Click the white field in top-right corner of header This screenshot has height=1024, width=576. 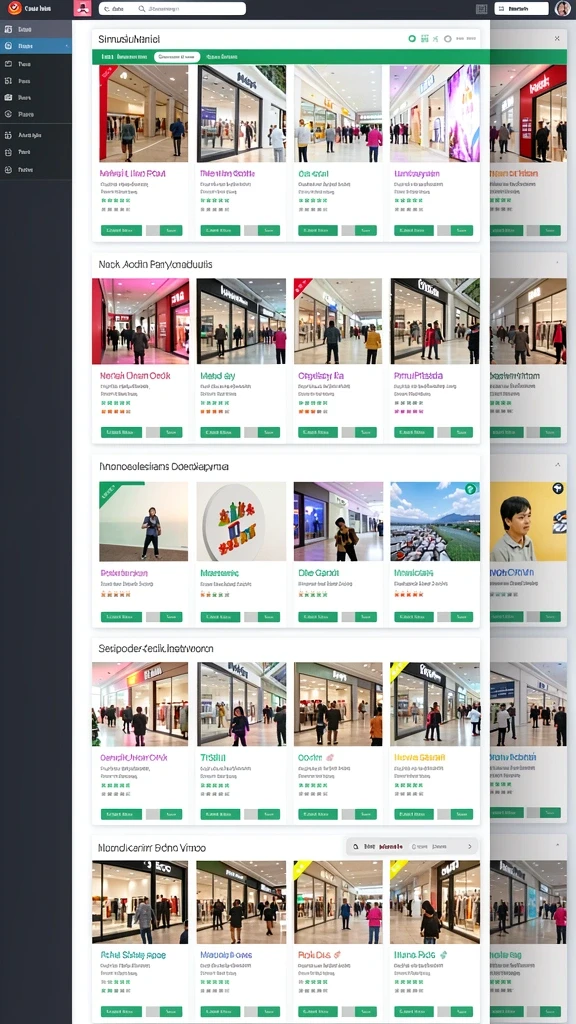pyautogui.click(x=521, y=8)
